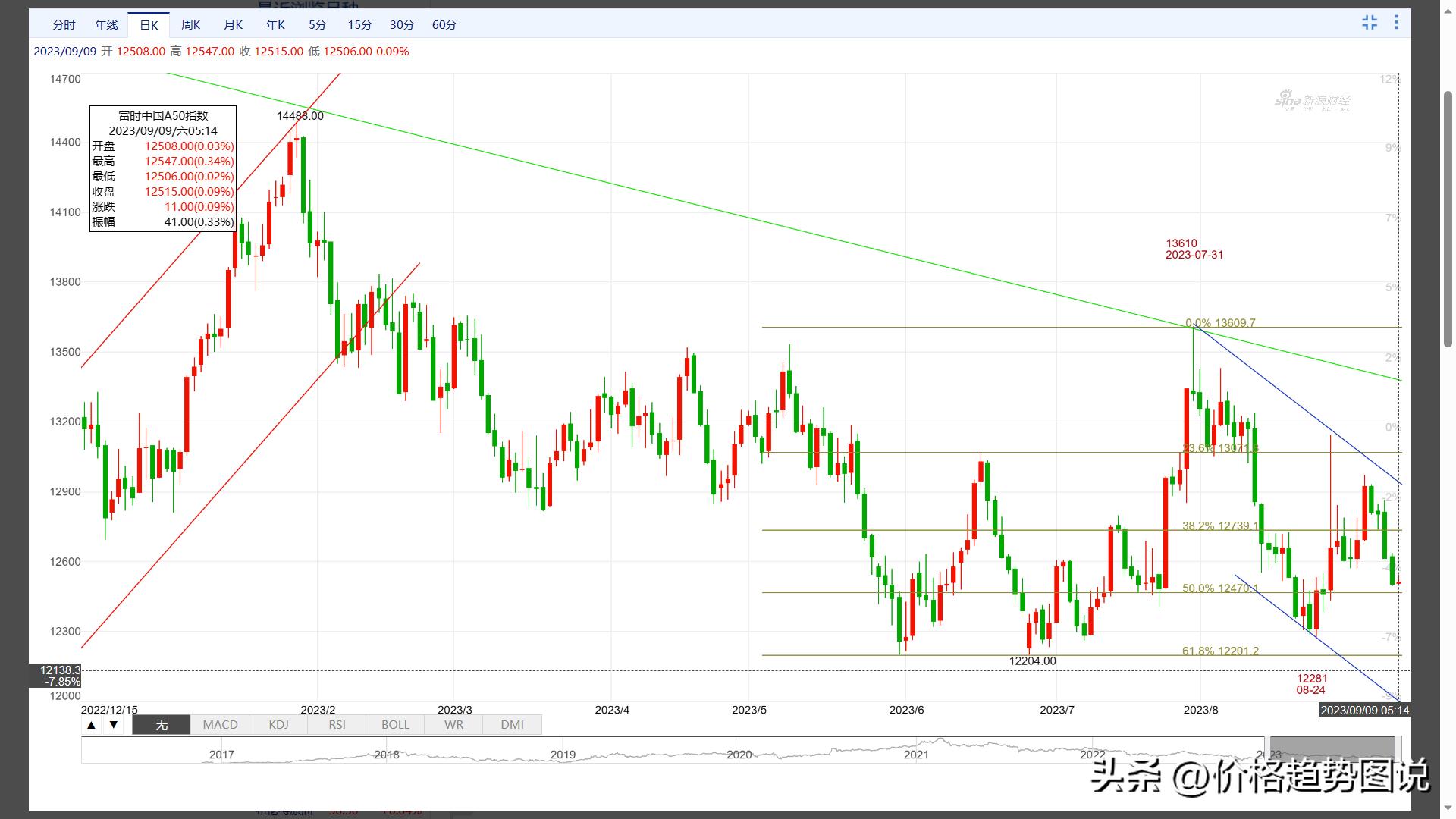Viewport: 1456px width, 819px height.
Task: Click 2019 on the overview timeline
Action: (563, 755)
